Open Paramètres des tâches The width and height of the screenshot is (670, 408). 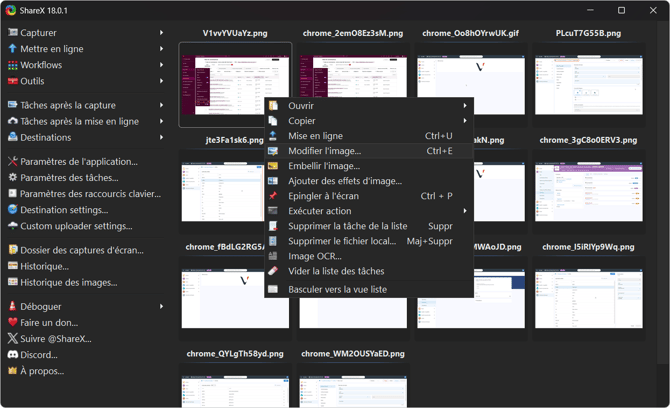[x=69, y=177]
